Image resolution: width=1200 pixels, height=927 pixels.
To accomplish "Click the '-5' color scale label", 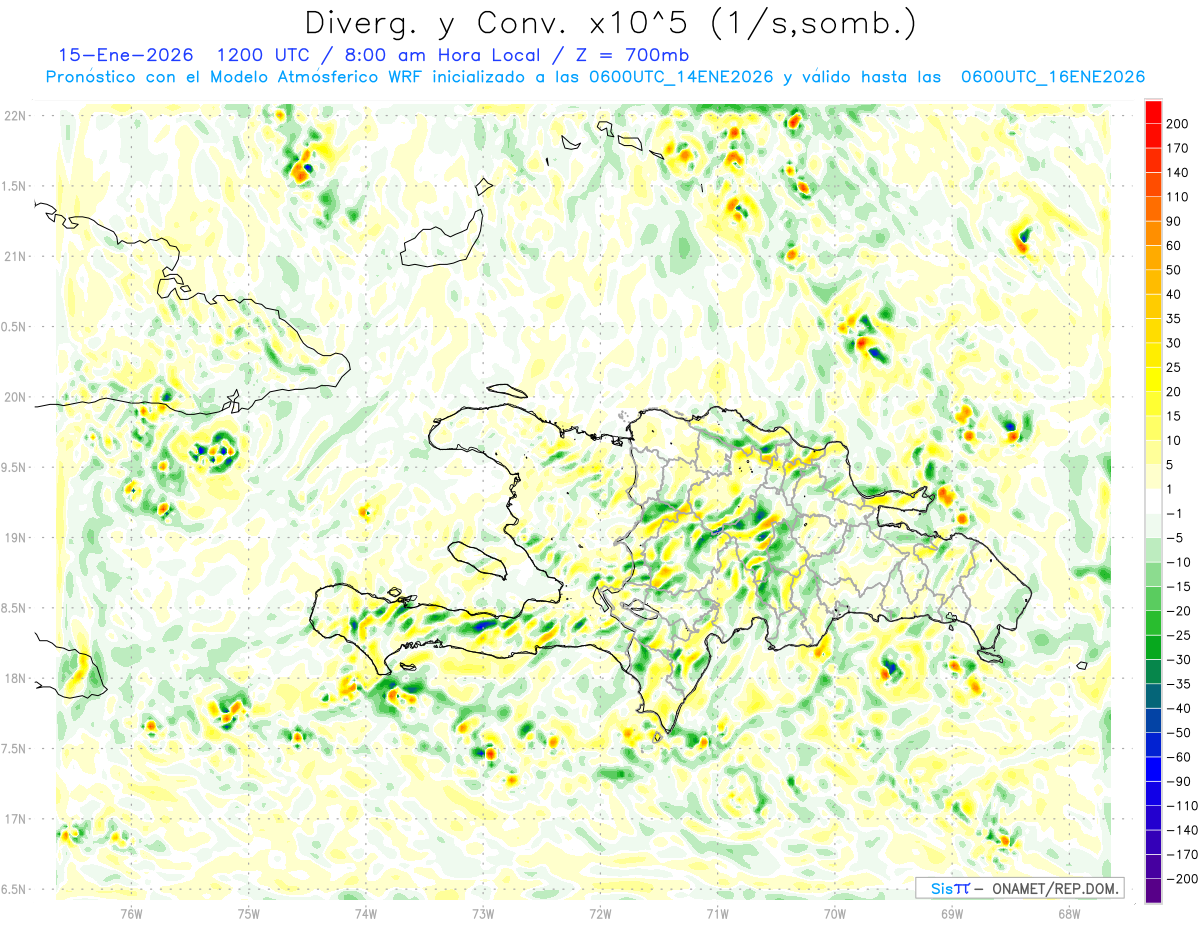I will pos(1174,538).
